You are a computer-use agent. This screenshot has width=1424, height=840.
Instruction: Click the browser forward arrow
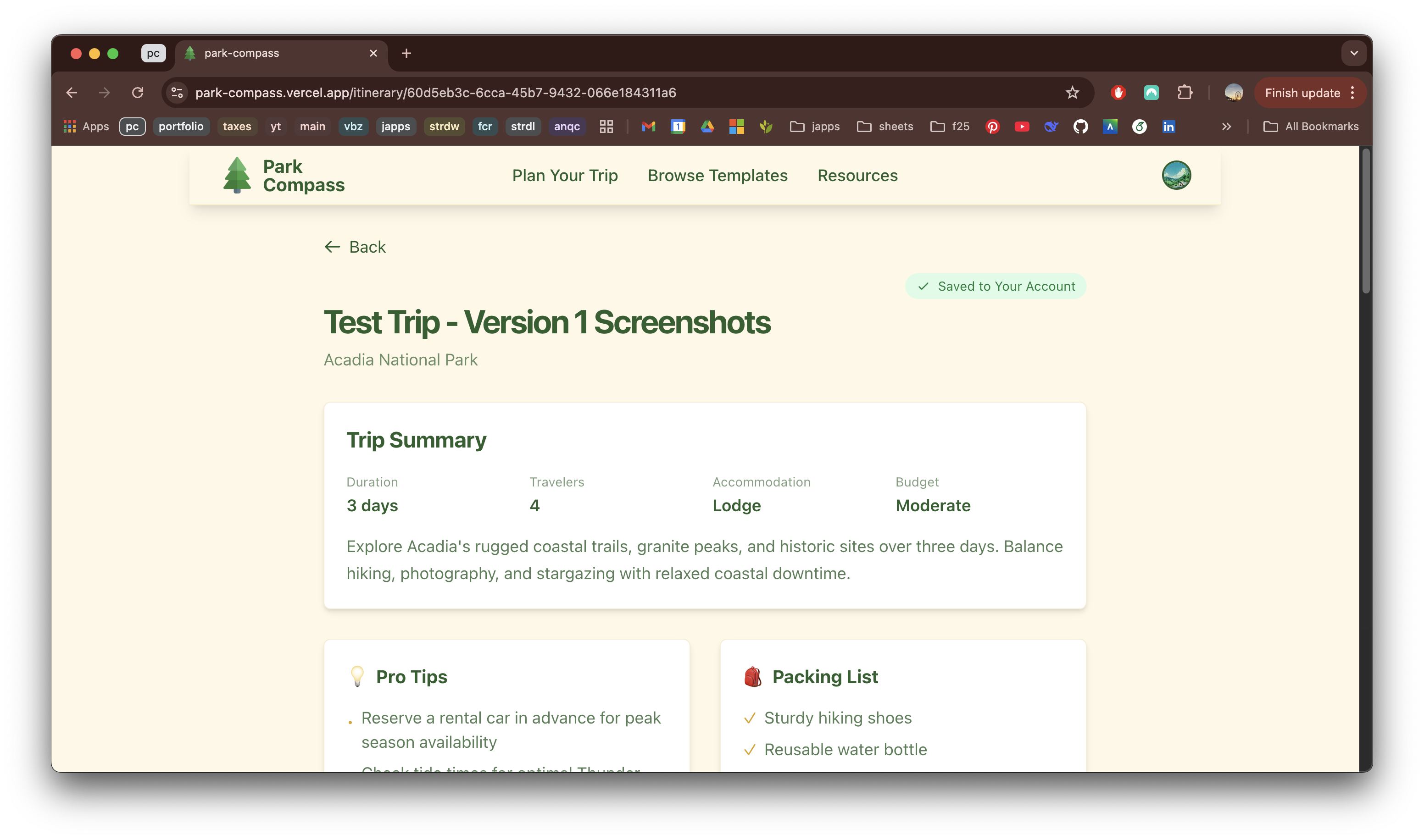pyautogui.click(x=104, y=93)
